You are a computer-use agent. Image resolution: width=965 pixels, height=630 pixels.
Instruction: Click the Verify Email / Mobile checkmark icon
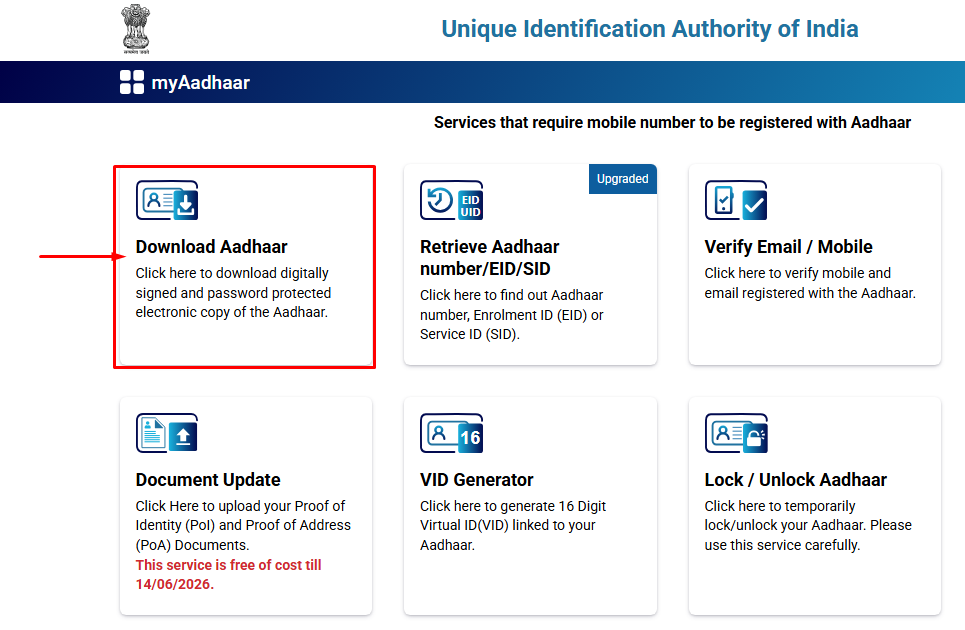tap(736, 200)
